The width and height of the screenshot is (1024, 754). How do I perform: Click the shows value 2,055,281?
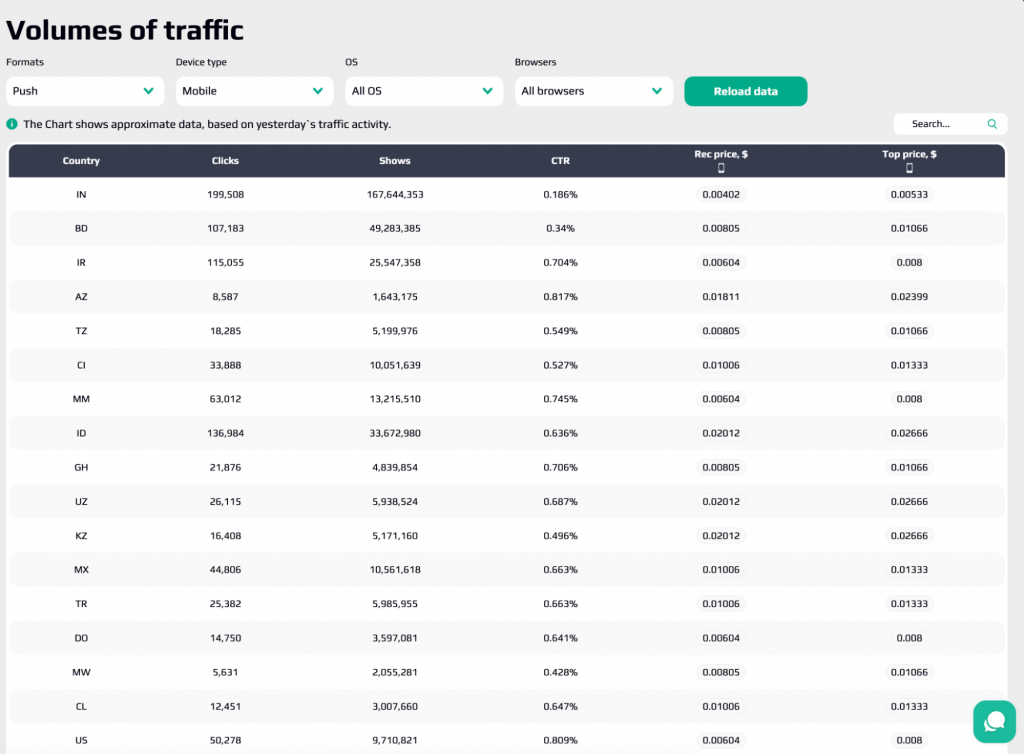[395, 672]
